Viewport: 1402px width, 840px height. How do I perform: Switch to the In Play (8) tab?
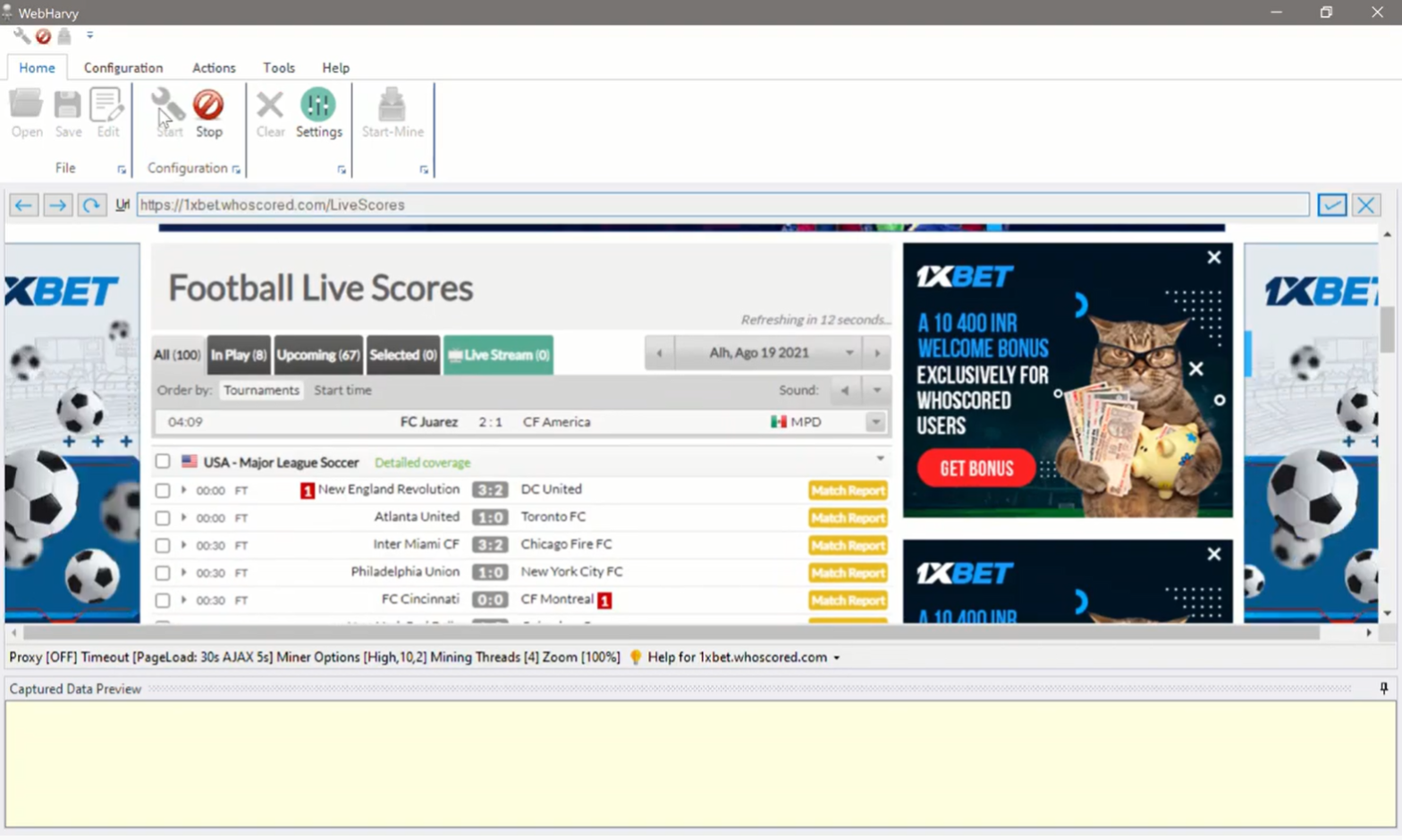pyautogui.click(x=238, y=355)
